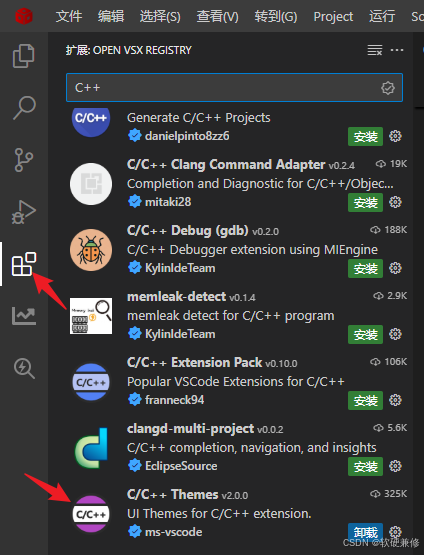
Task: Open the Source Control view
Action: (x=24, y=160)
